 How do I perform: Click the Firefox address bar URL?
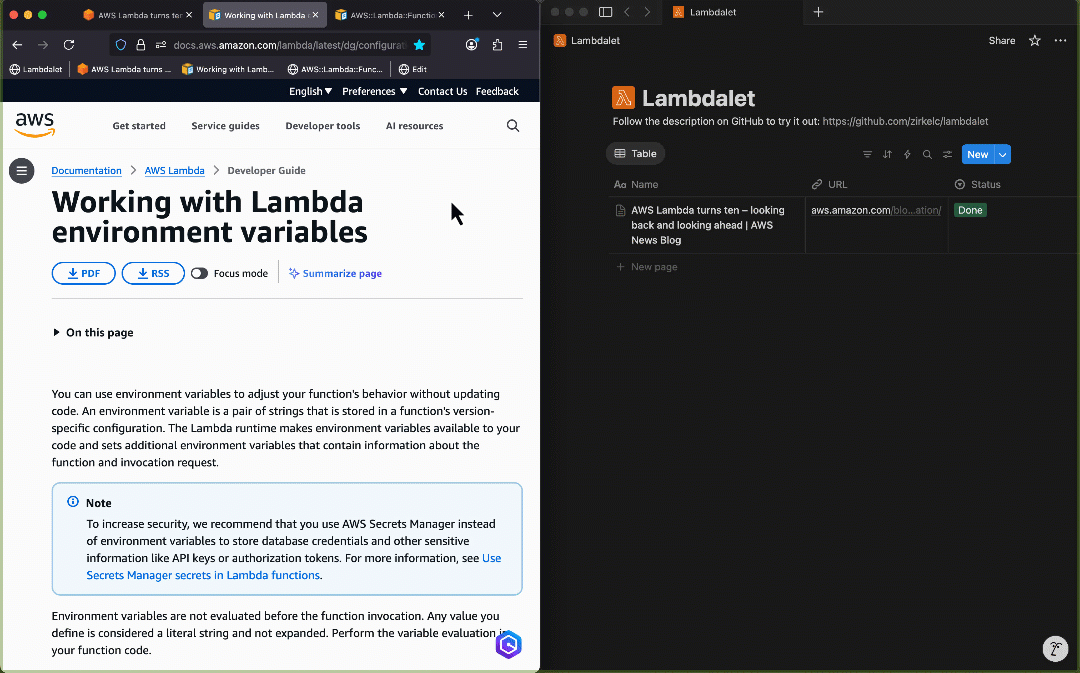[290, 45]
